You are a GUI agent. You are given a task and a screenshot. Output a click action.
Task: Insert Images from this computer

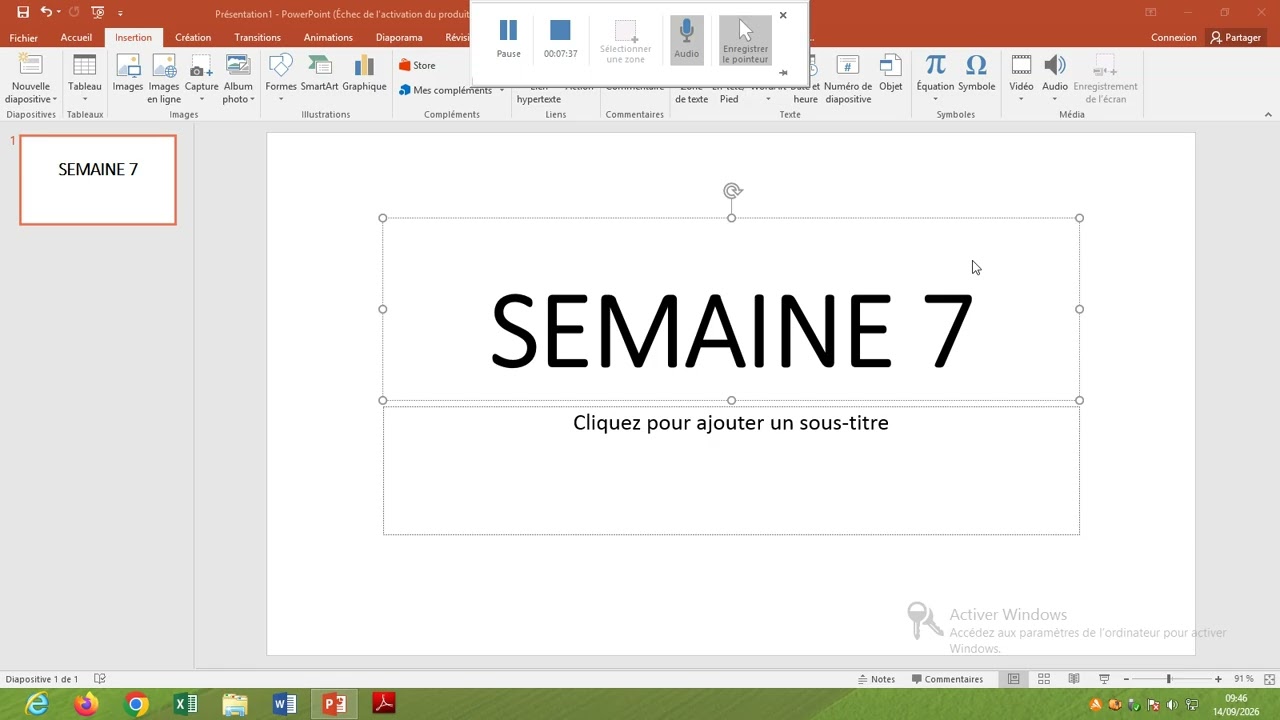click(x=128, y=74)
